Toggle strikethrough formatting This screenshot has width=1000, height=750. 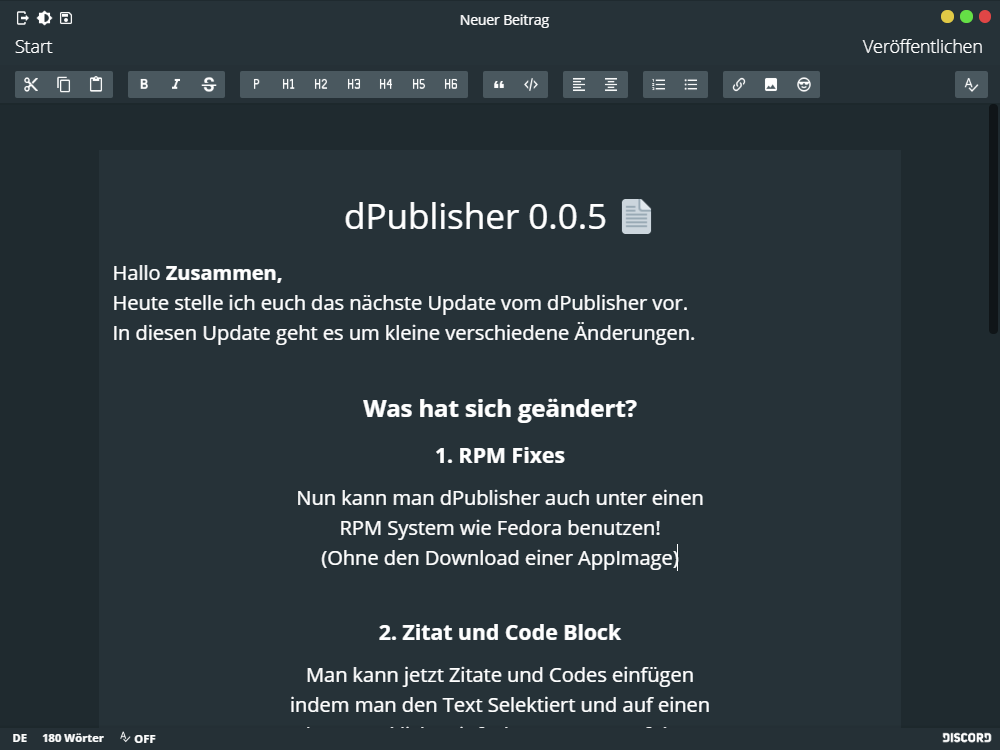(209, 85)
